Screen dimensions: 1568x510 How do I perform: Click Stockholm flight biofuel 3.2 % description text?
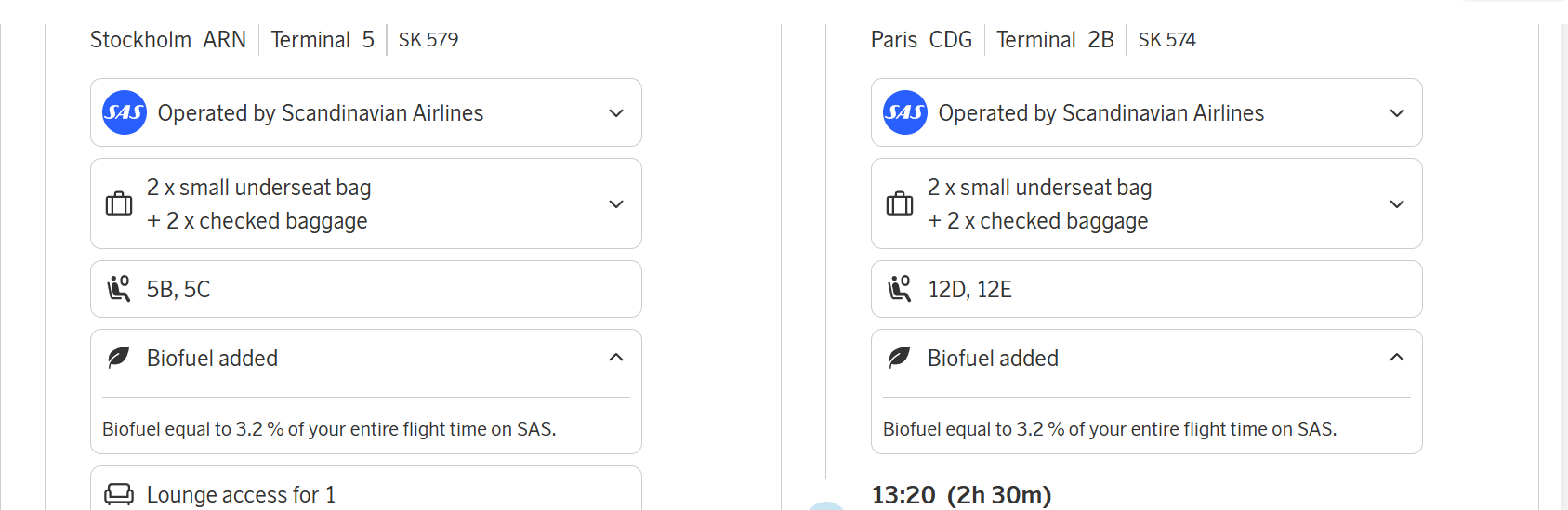pos(329,429)
